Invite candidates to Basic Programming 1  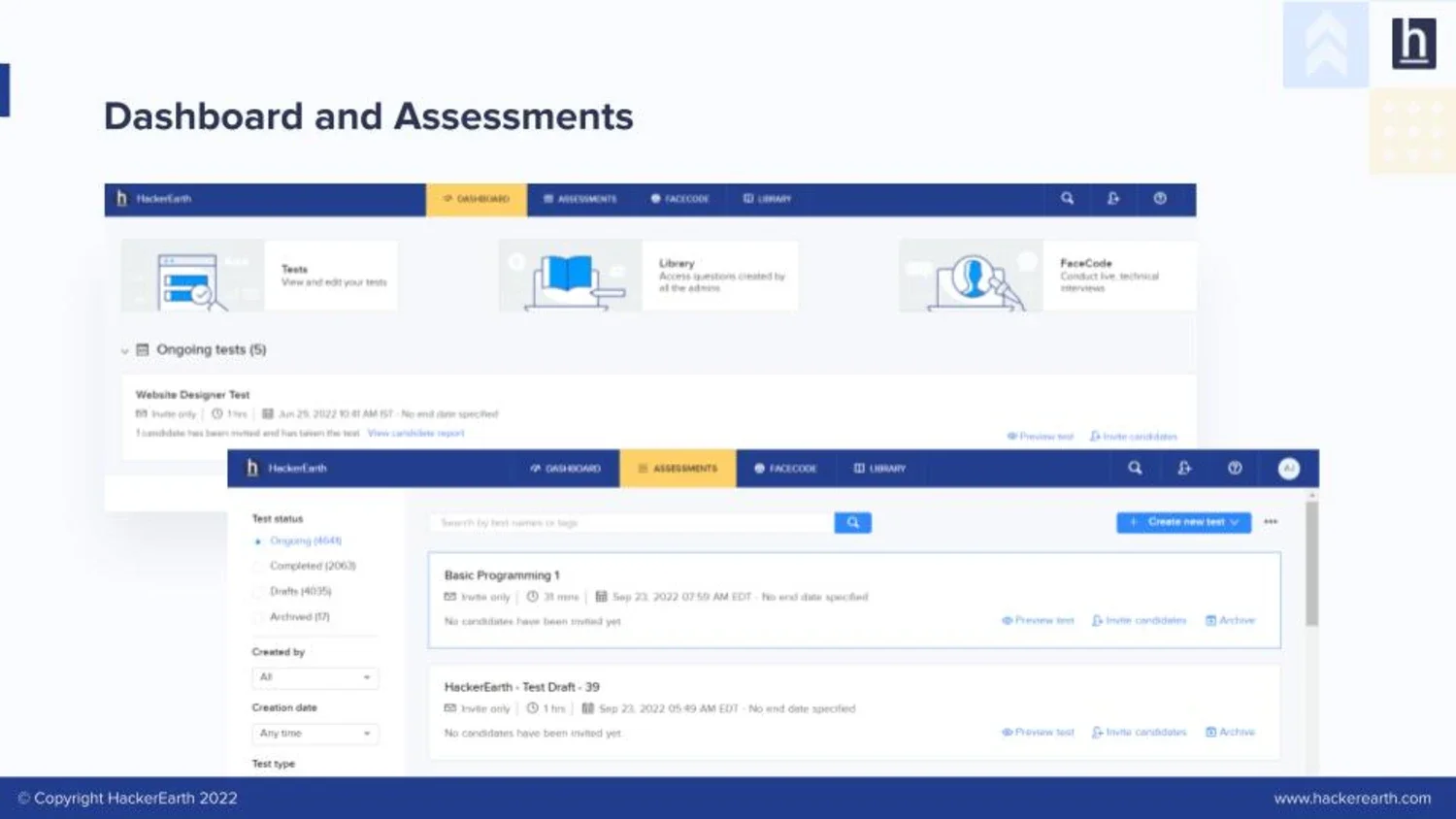(x=1140, y=620)
